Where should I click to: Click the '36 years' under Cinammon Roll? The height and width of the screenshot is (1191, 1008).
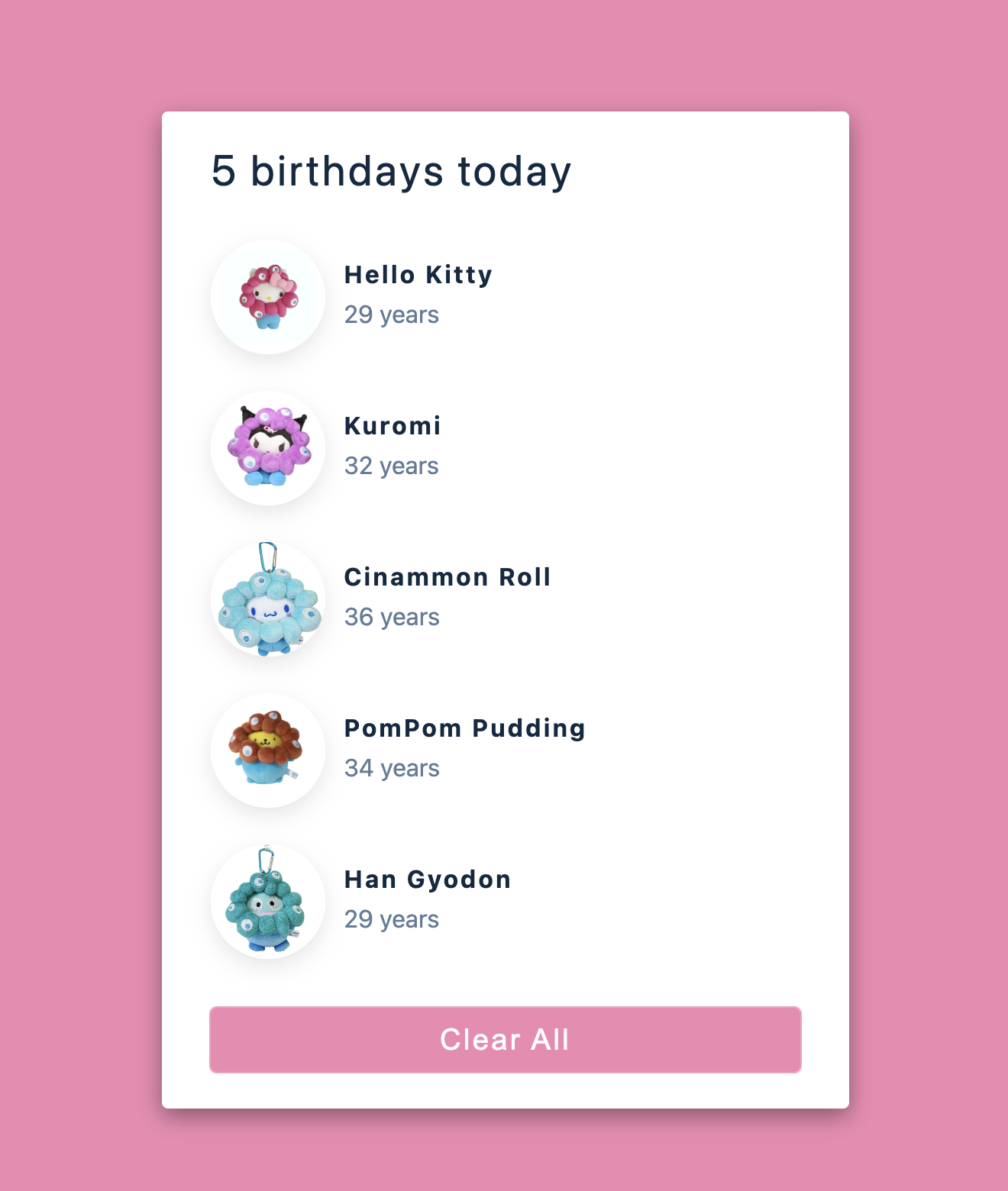[392, 617]
